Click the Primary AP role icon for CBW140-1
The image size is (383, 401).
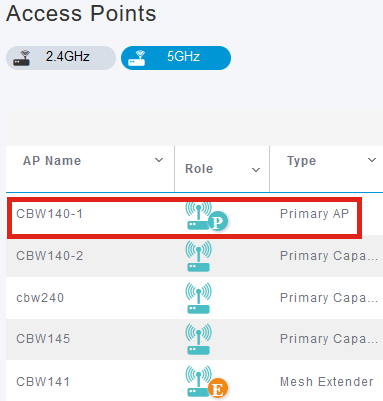pyautogui.click(x=206, y=216)
